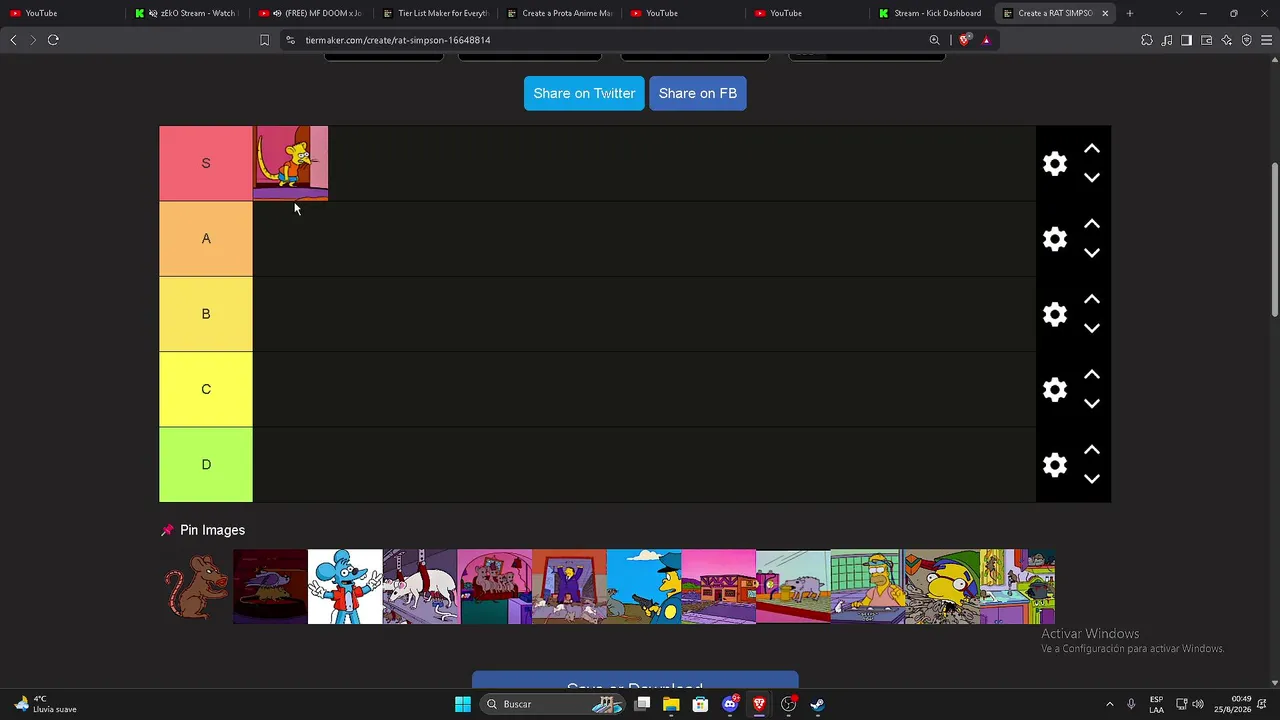This screenshot has width=1280, height=720.
Task: Select the A tier label
Action: (x=206, y=239)
